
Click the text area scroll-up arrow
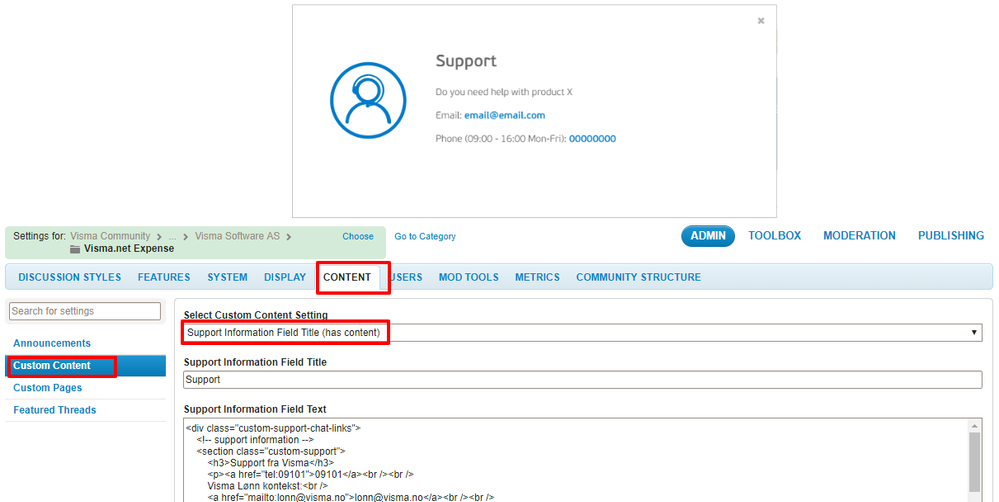click(974, 426)
